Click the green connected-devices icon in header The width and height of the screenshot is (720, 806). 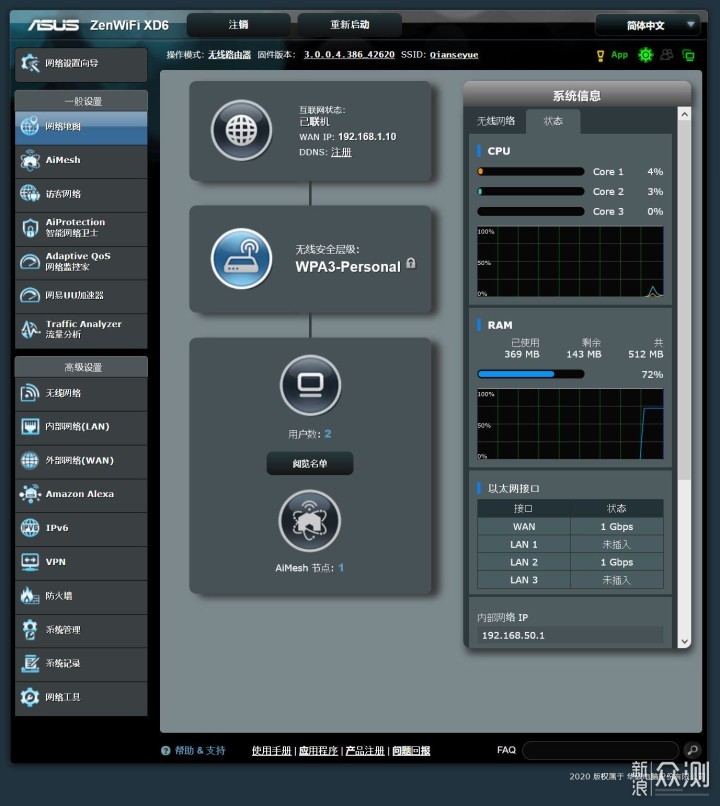[x=688, y=55]
